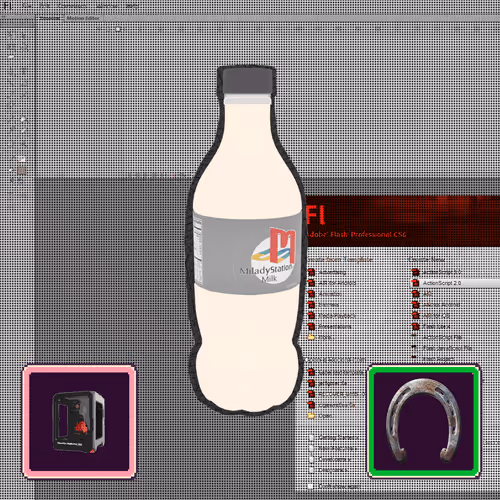This screenshot has width=500, height=500.
Task: Switch to the Timeline tab
Action: [50, 18]
